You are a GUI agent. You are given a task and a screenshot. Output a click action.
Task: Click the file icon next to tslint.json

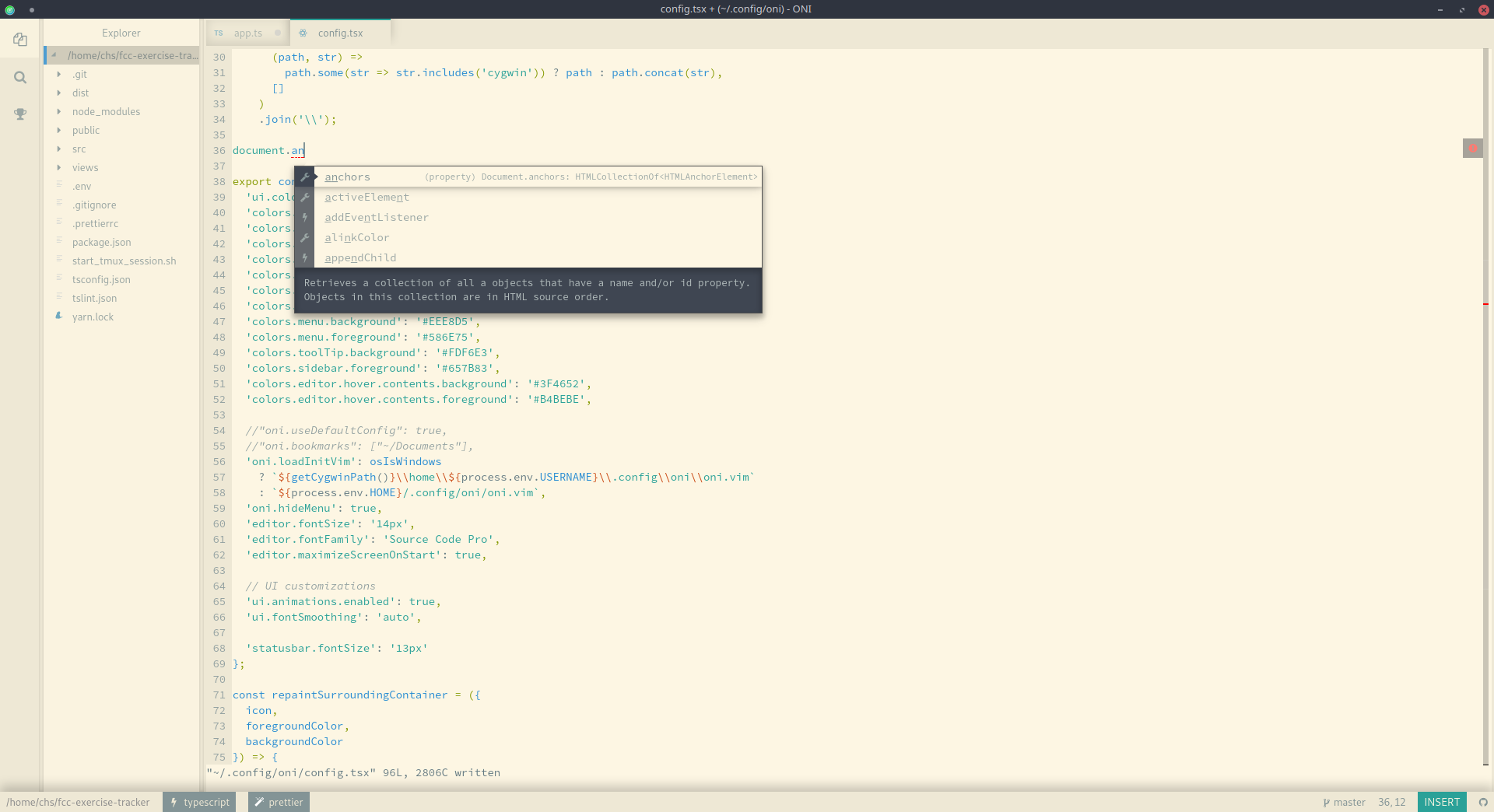[x=59, y=297]
